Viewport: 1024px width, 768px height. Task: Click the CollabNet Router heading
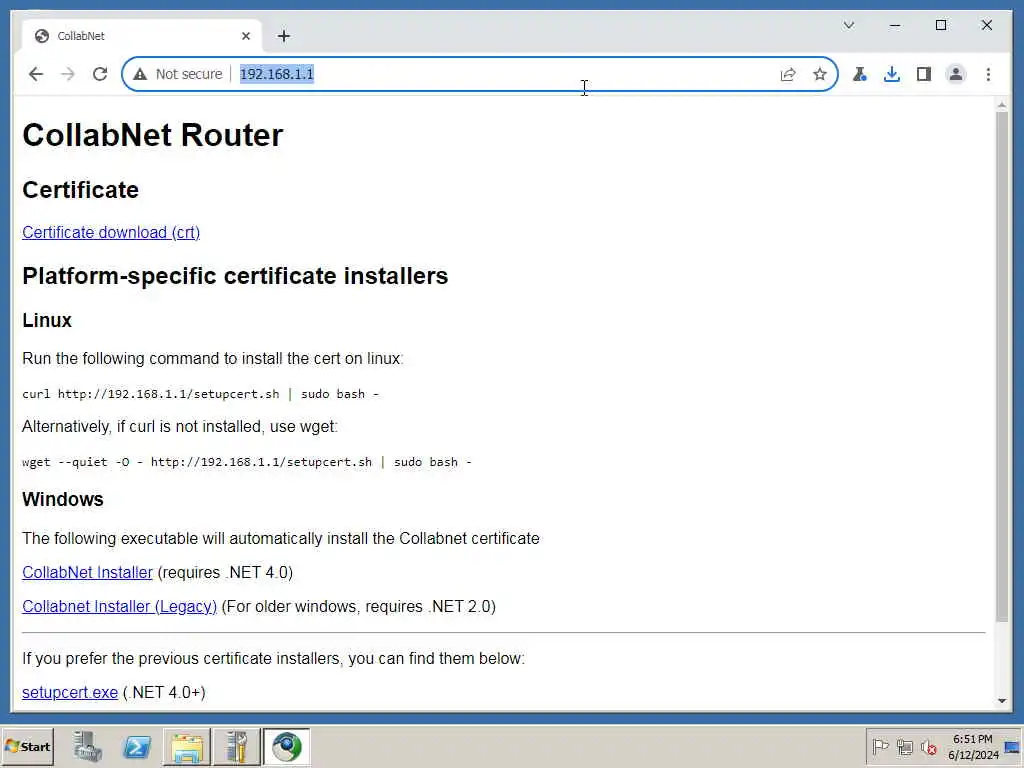153,135
